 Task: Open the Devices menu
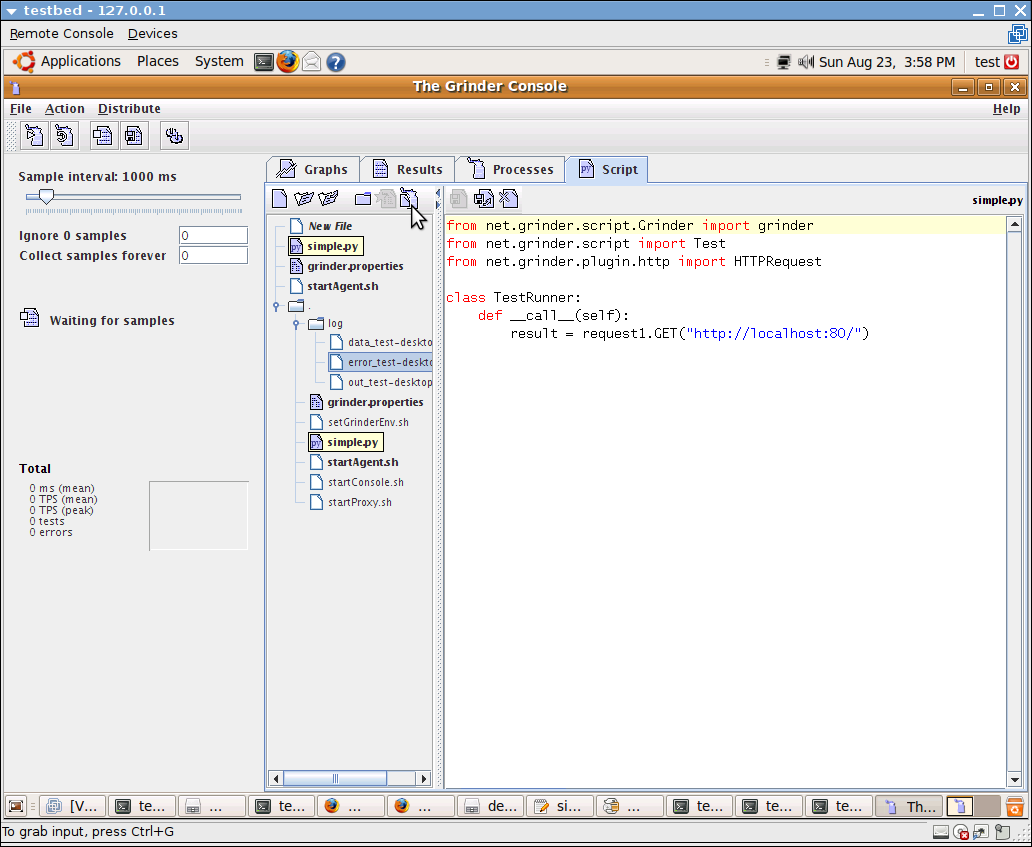[153, 34]
